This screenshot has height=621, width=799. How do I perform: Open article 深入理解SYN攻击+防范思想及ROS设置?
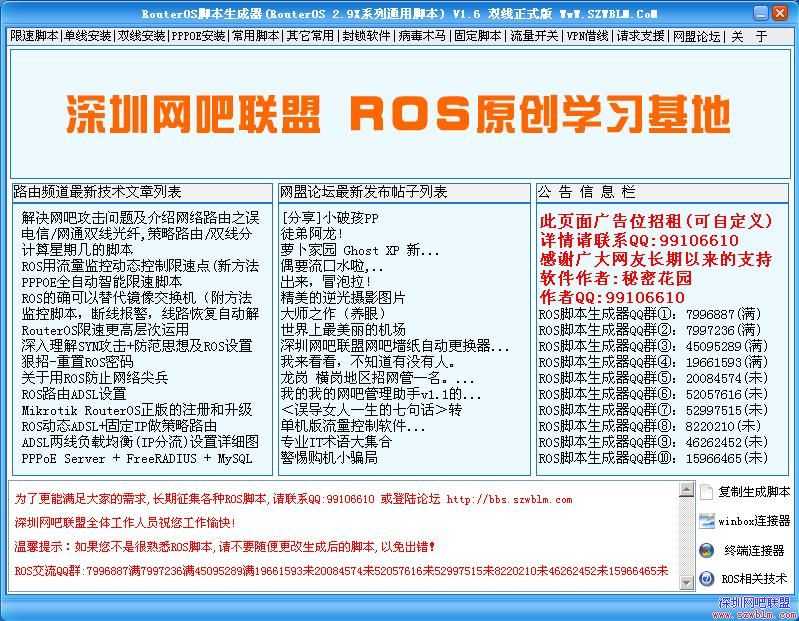click(137, 346)
